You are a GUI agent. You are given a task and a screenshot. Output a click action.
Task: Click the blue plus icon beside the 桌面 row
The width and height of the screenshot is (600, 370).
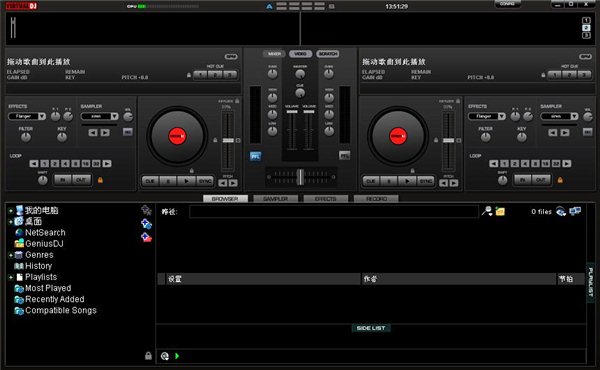[146, 223]
